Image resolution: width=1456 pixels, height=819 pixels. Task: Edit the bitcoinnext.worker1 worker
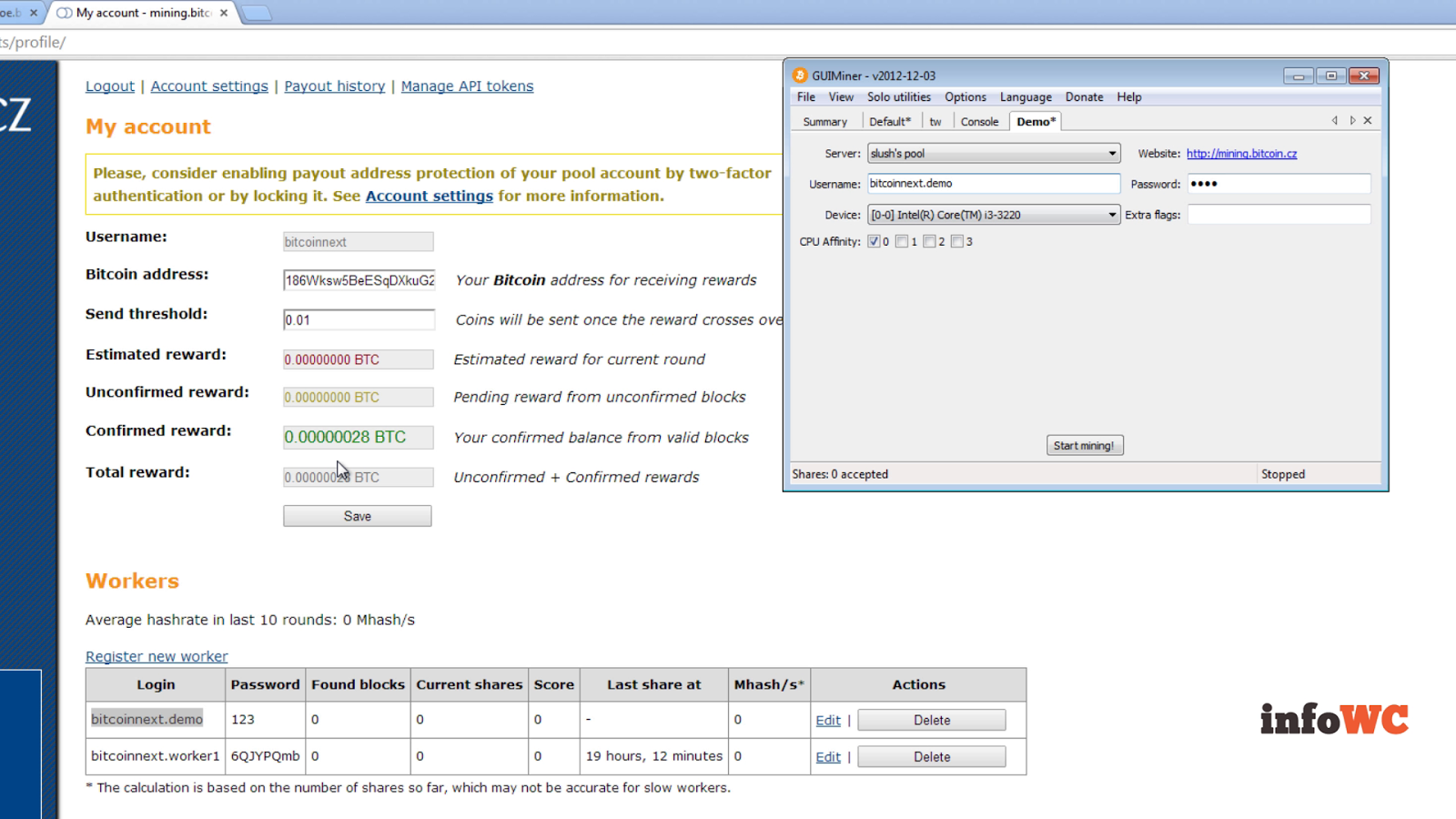(x=828, y=756)
